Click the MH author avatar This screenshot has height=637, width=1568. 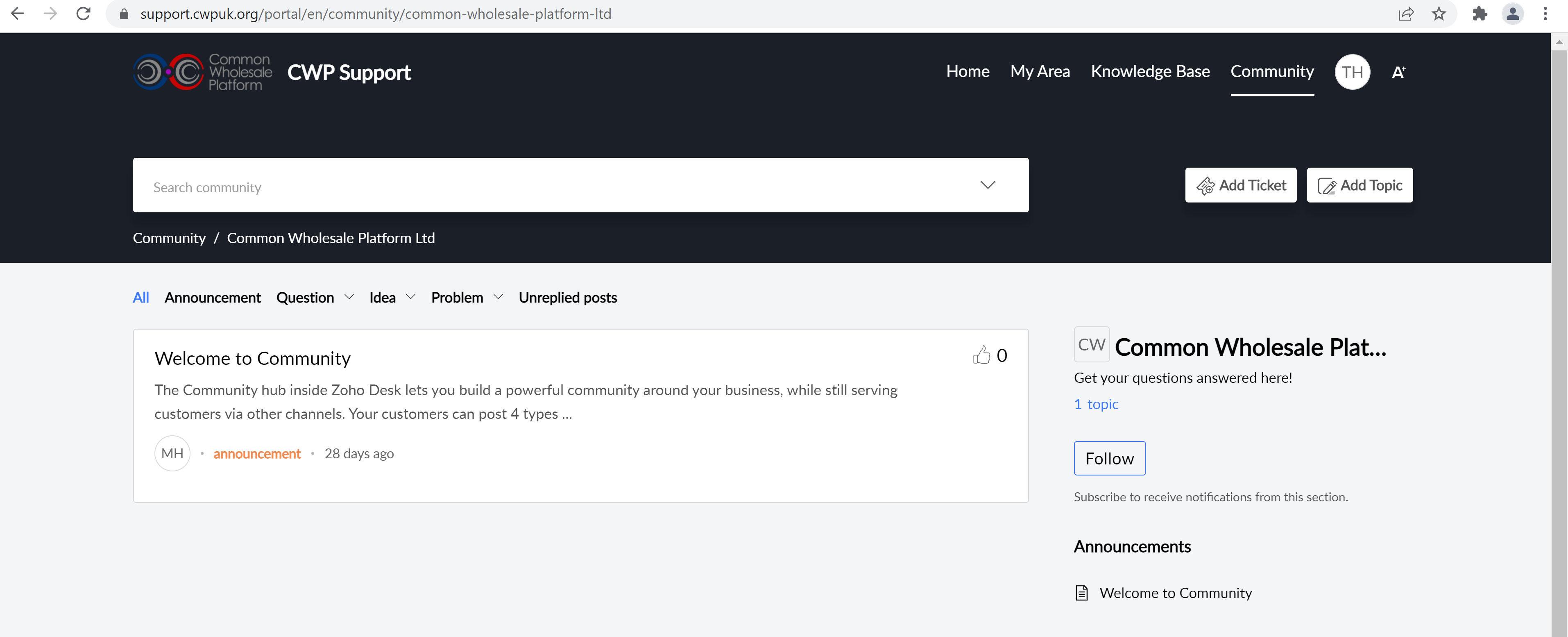tap(172, 454)
